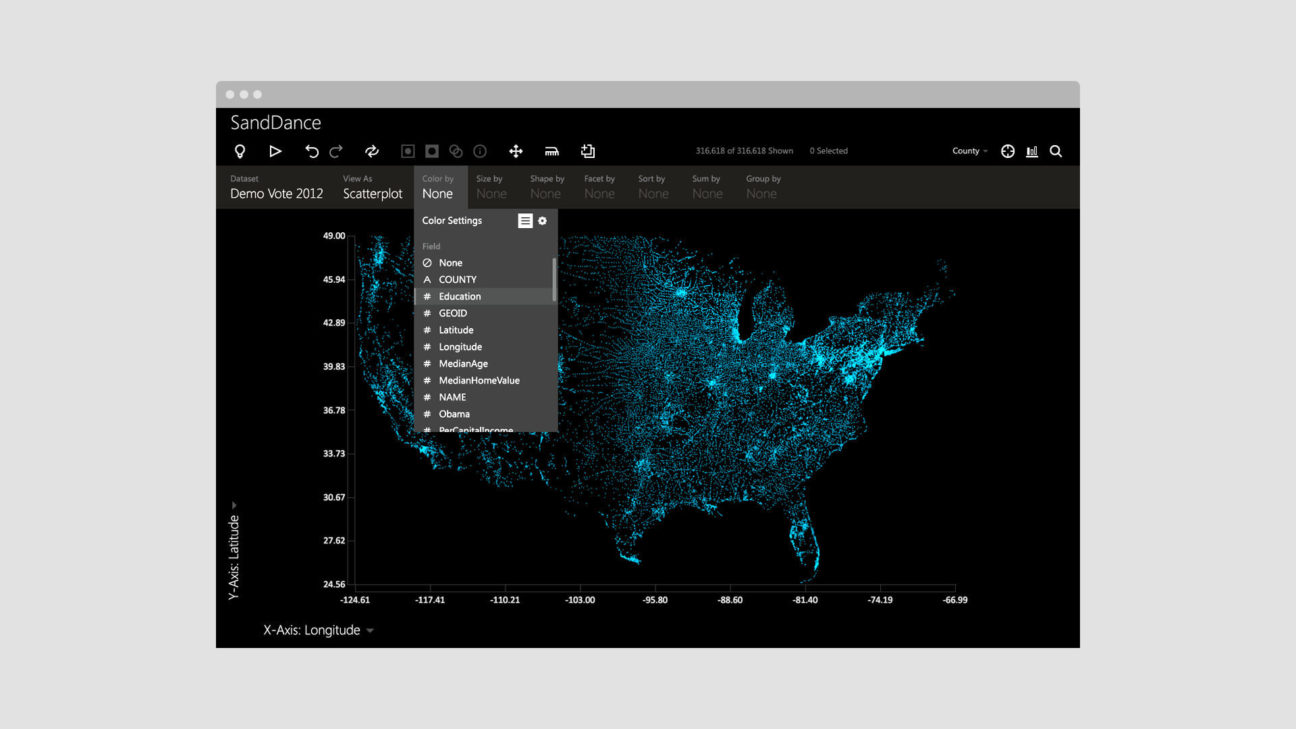Open the bar chart details icon
The width and height of the screenshot is (1296, 729).
coord(1032,151)
